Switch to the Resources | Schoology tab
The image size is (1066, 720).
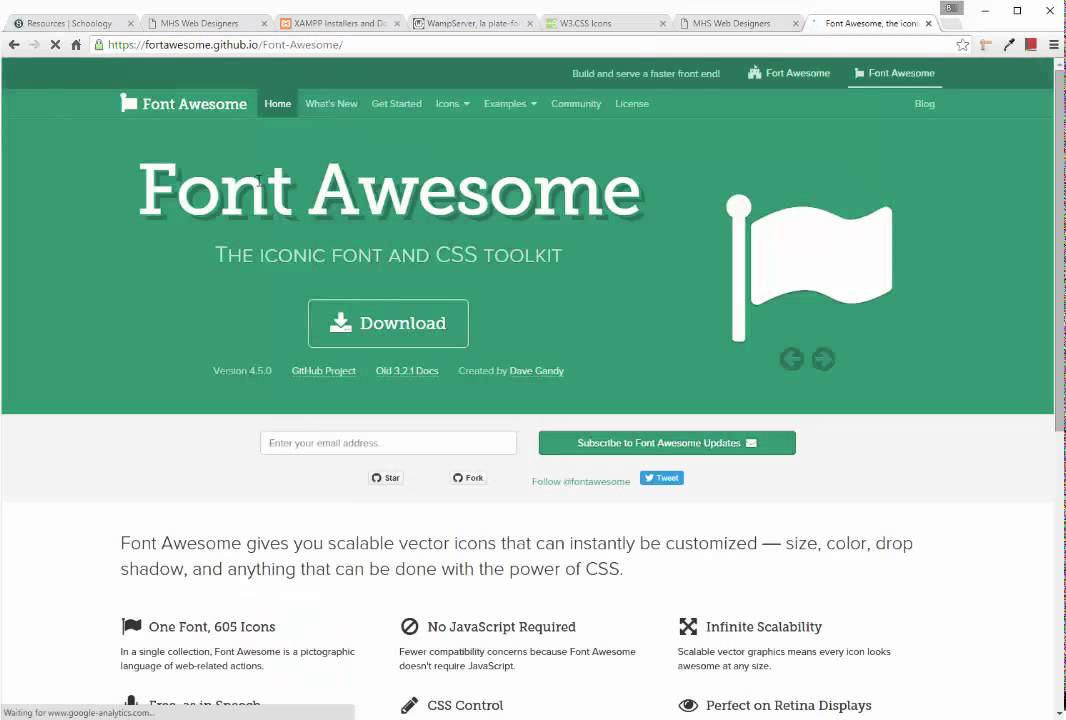[70, 24]
